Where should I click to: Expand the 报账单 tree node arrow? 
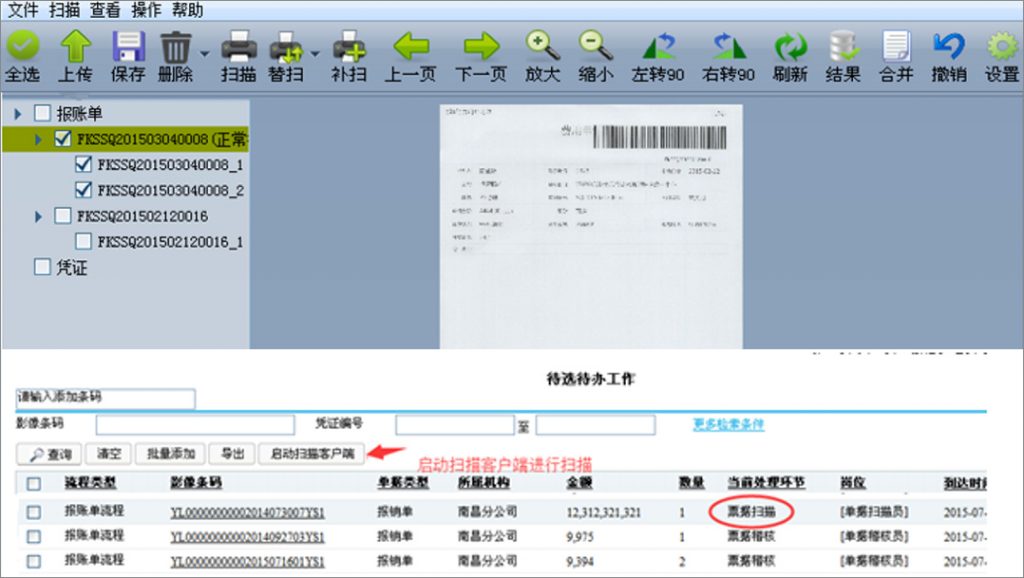[18, 114]
